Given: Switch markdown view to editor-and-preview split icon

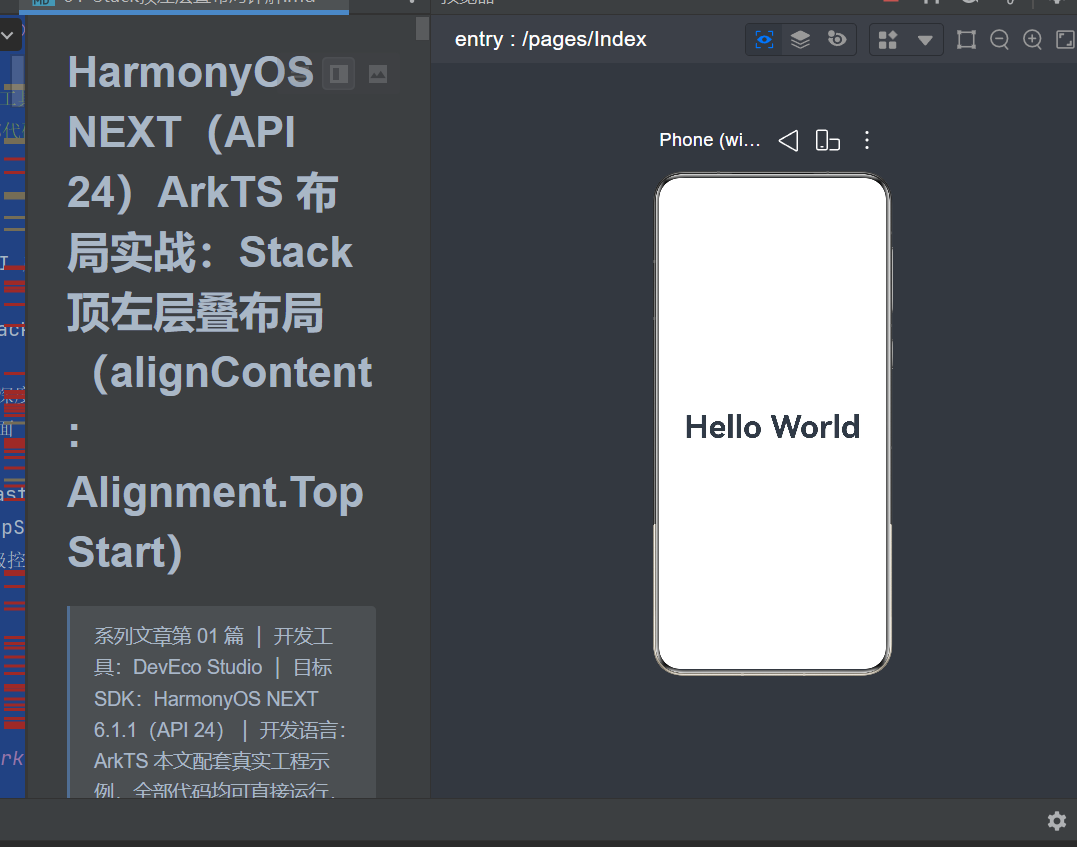Looking at the screenshot, I should click(x=339, y=74).
